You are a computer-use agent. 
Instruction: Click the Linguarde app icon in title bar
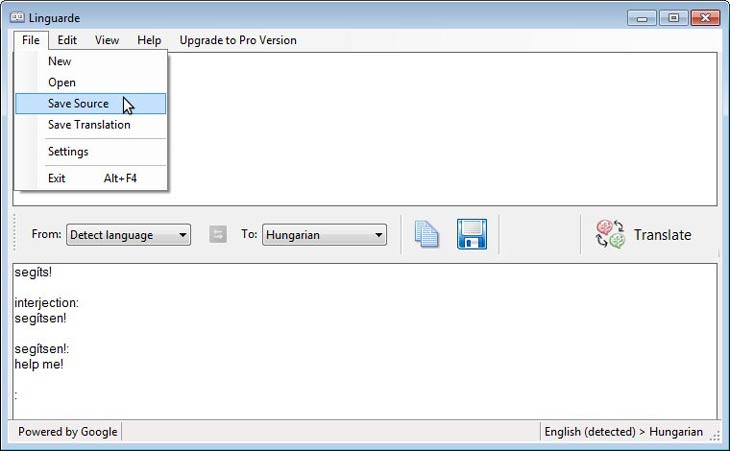pos(17,18)
